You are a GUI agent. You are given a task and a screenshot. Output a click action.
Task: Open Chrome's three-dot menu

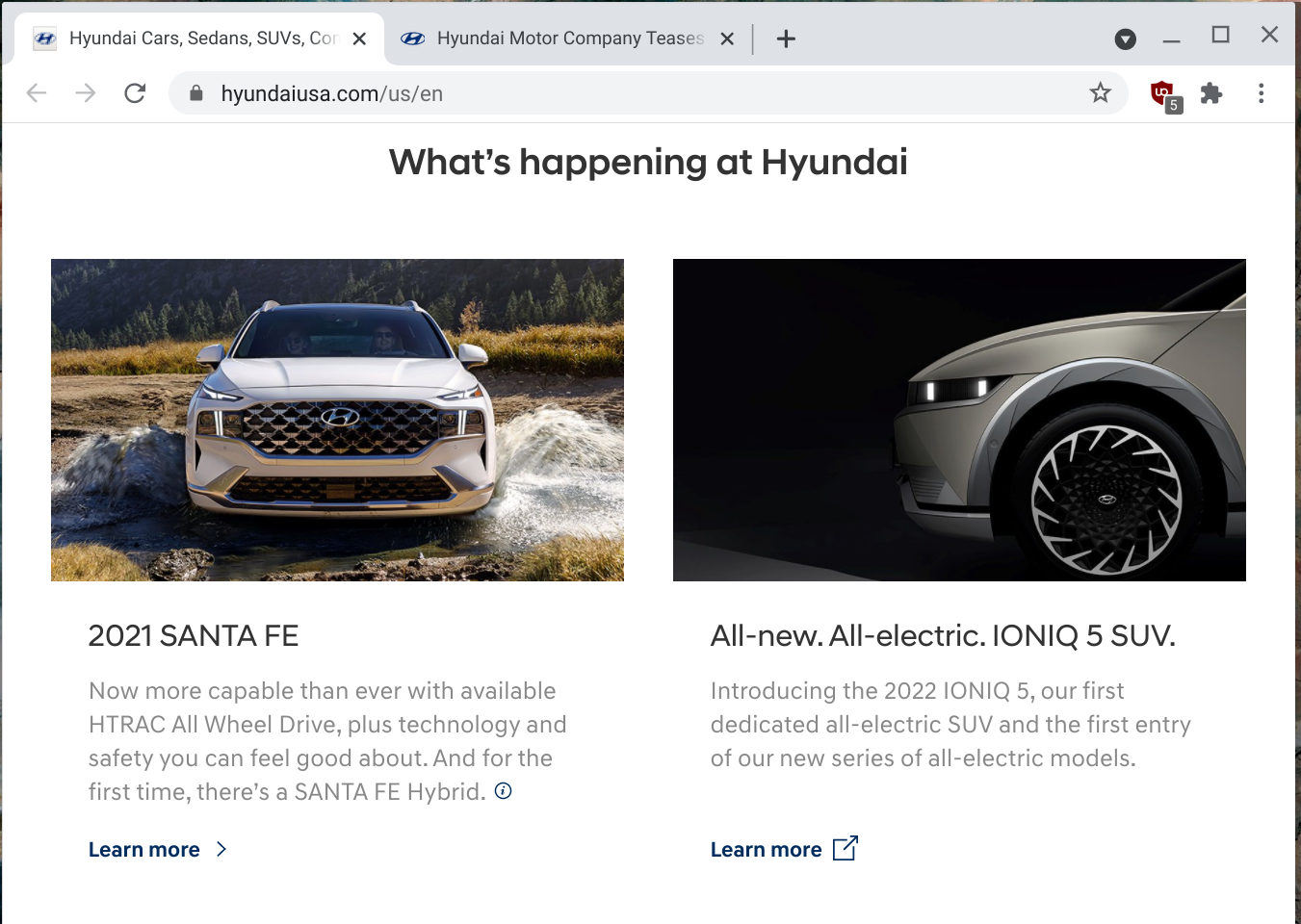click(1261, 93)
